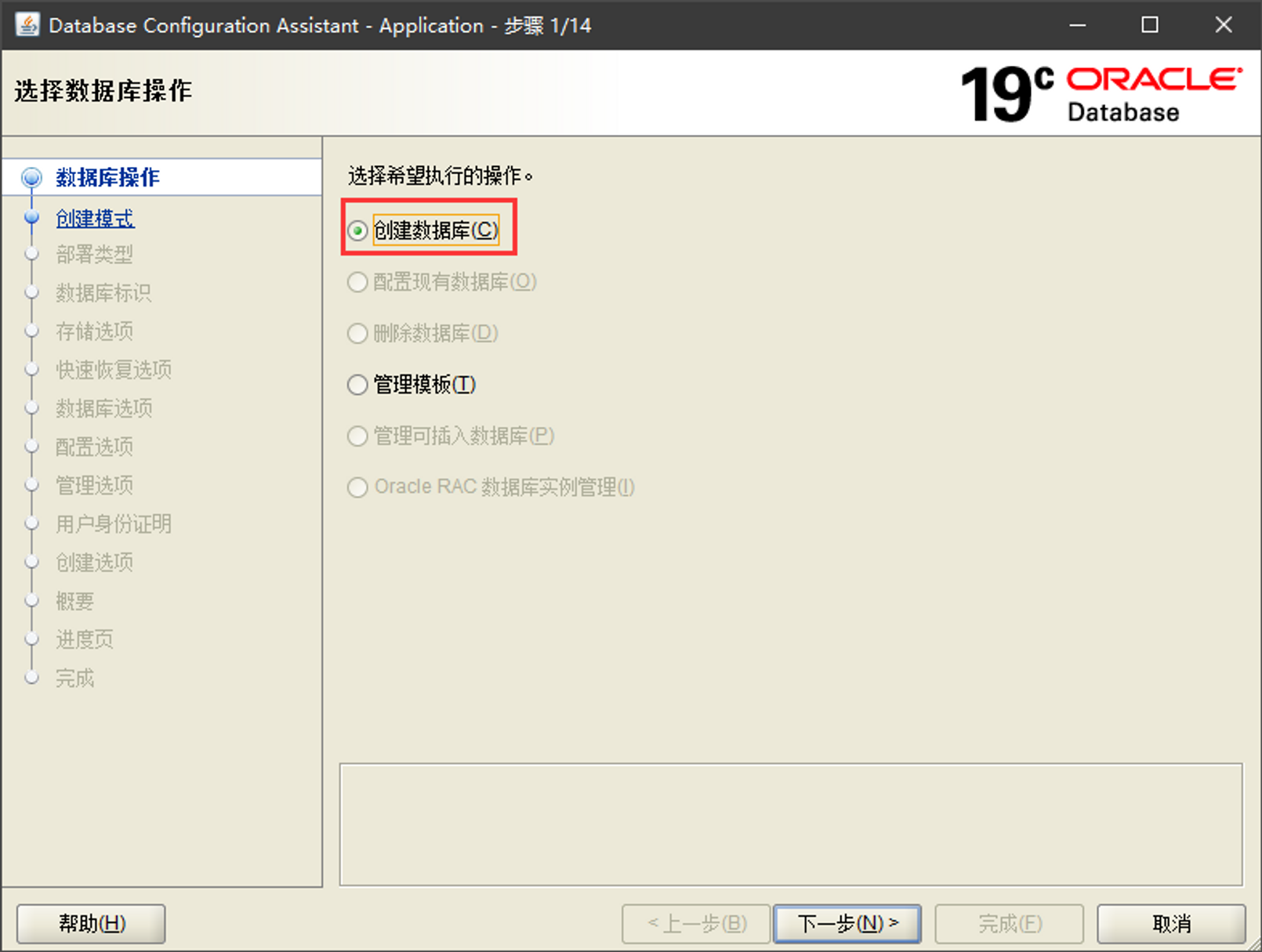Click the 上一步(B) button
Image resolution: width=1262 pixels, height=952 pixels.
[695, 924]
